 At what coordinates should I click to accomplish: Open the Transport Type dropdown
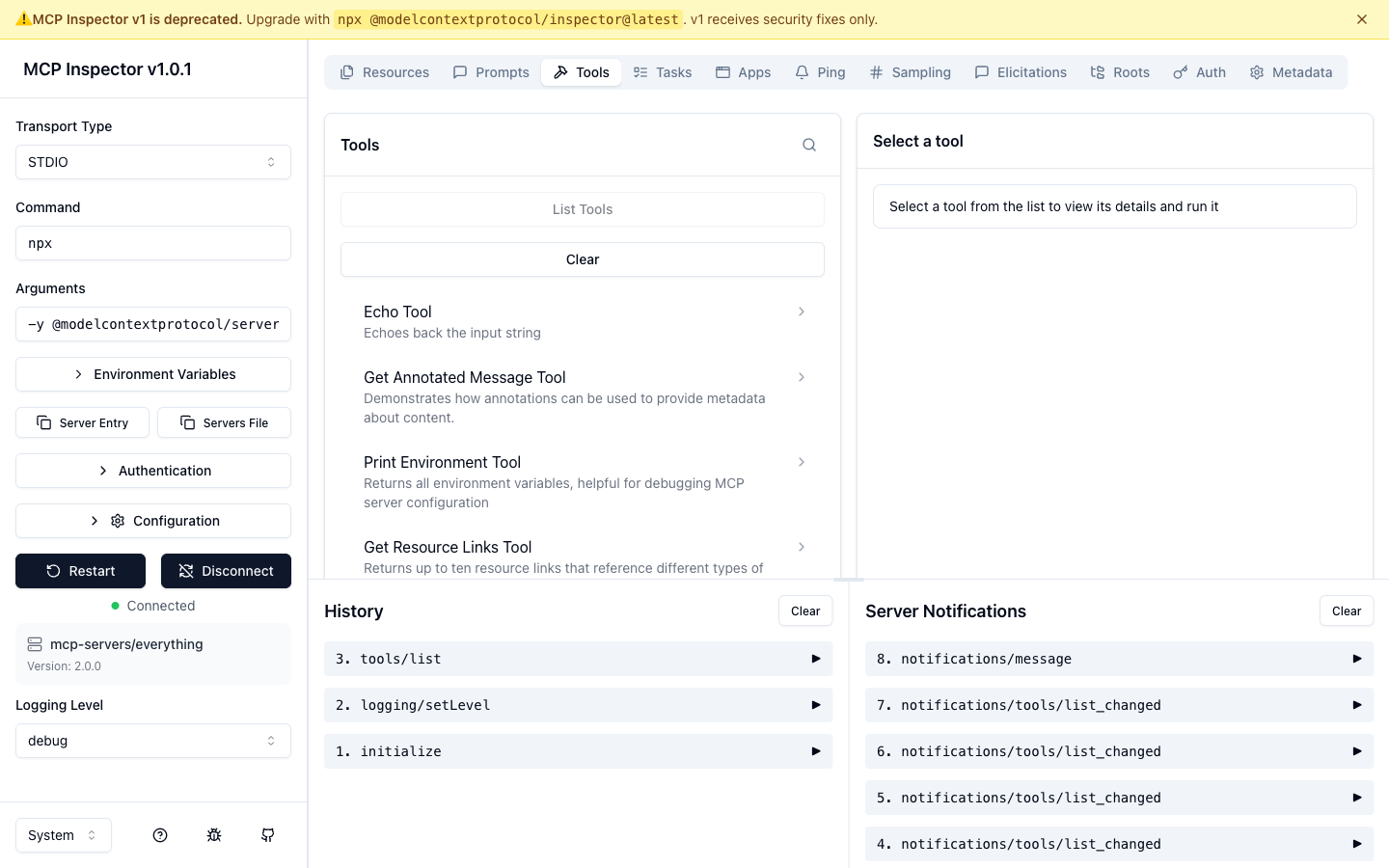tap(153, 162)
